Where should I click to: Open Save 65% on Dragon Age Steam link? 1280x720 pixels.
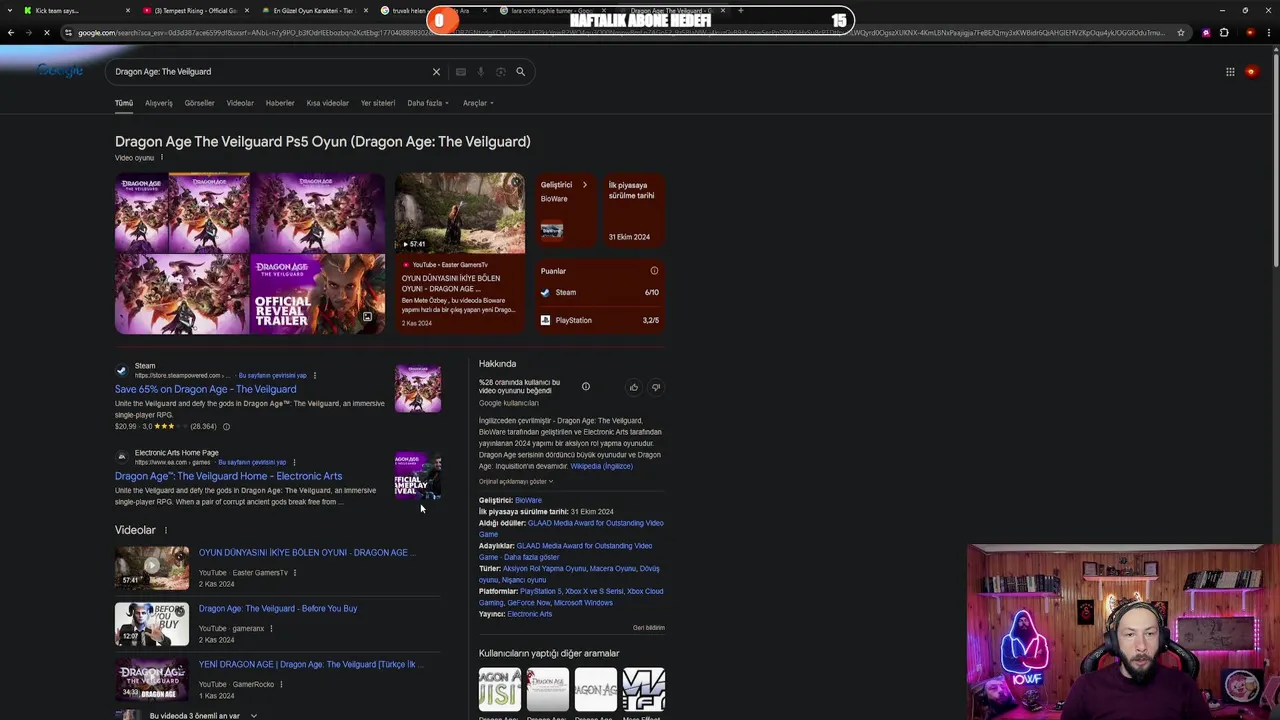coord(205,389)
